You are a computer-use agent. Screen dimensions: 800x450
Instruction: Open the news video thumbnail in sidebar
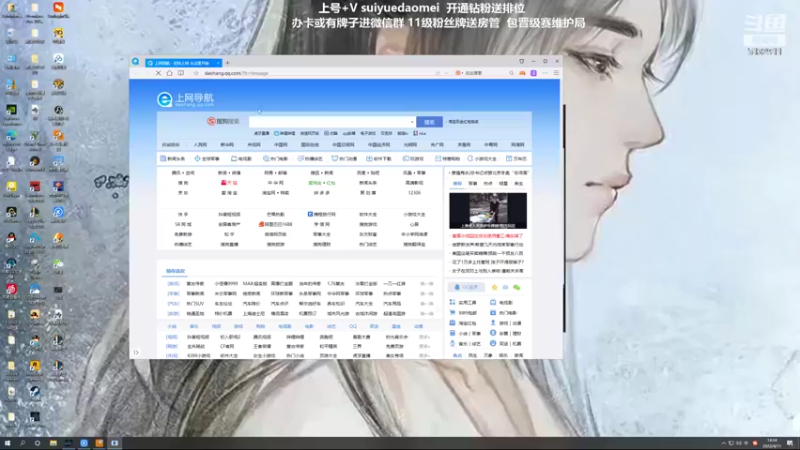pyautogui.click(x=488, y=210)
